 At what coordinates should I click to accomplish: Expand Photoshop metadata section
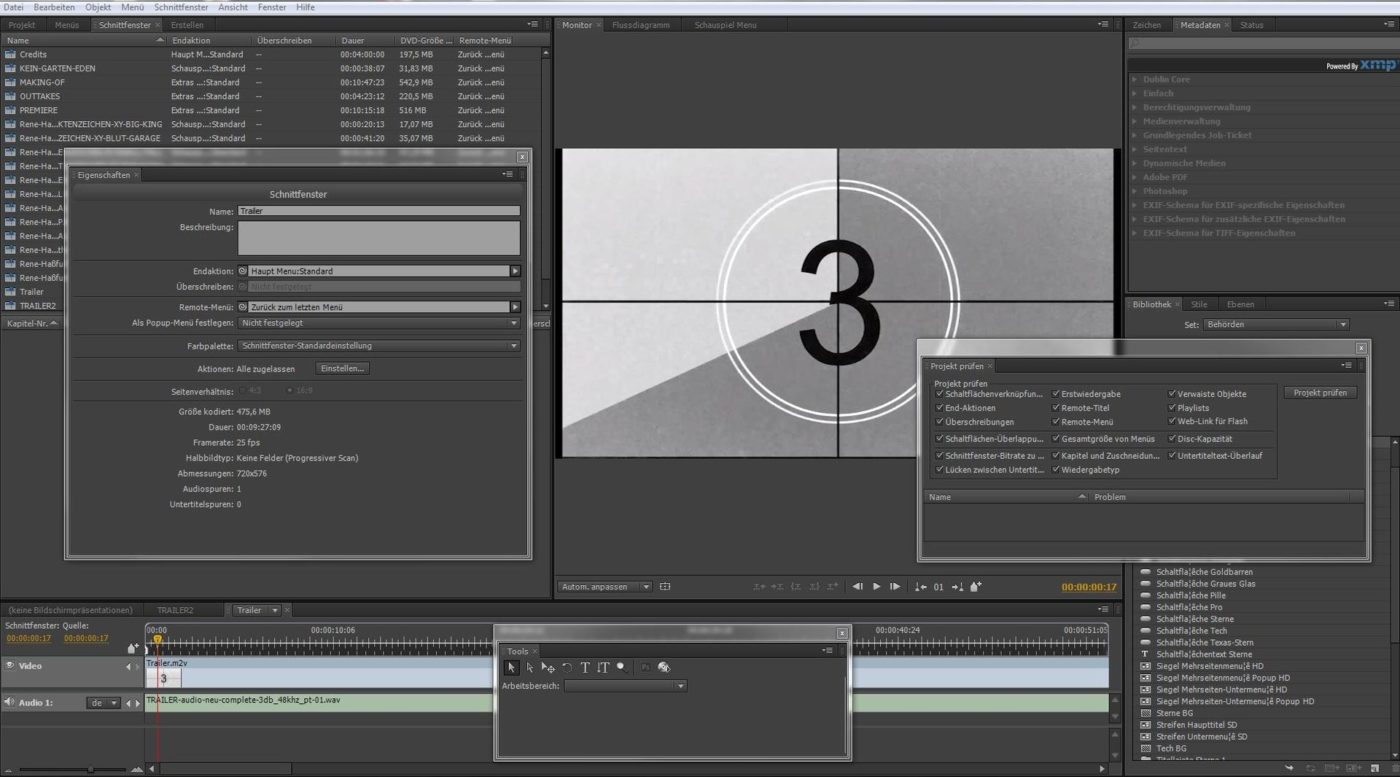pos(1135,191)
